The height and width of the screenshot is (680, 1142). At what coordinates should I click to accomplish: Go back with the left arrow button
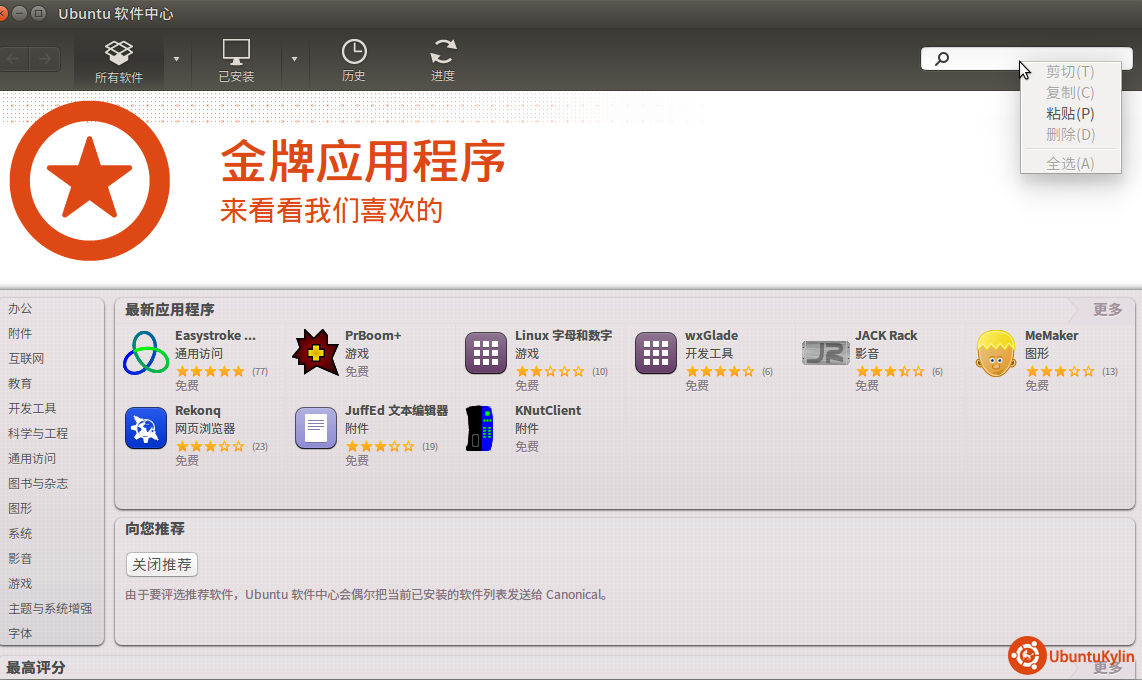click(14, 59)
